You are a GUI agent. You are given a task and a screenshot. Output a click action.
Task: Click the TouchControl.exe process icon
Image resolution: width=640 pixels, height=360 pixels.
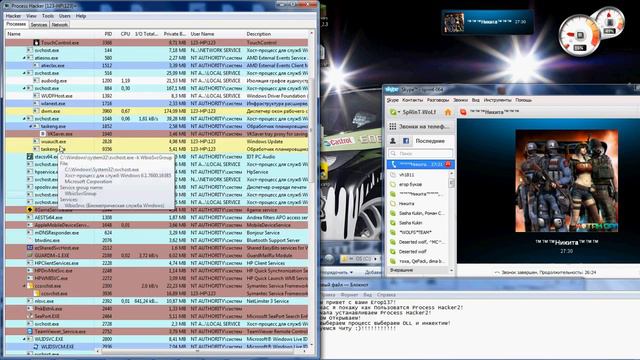tap(36, 42)
